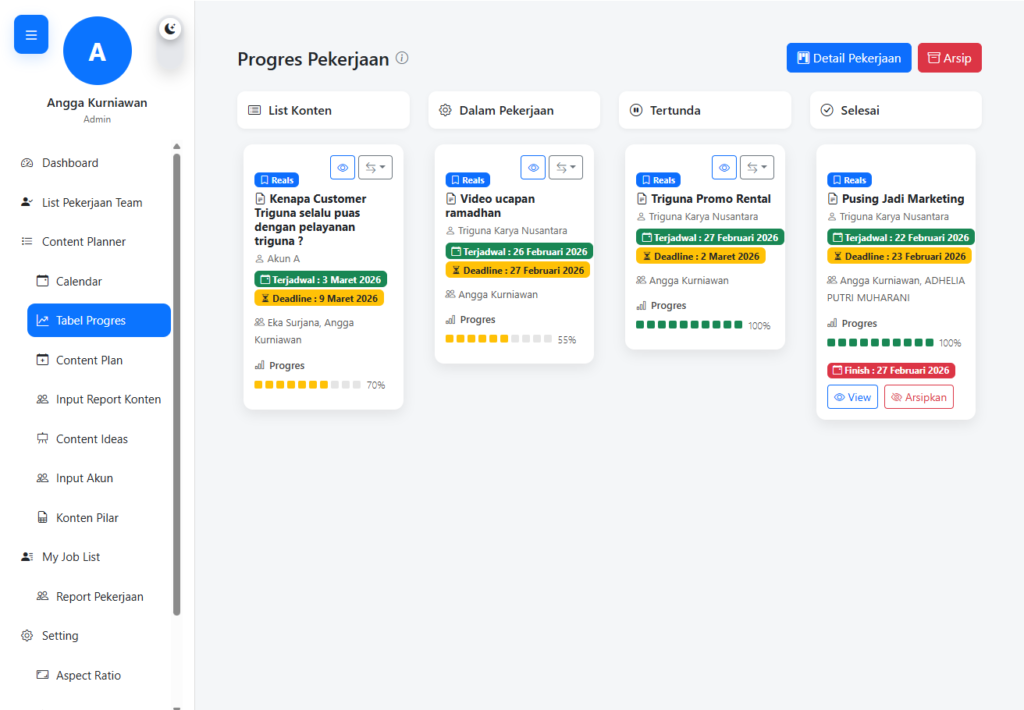Click the Detail Pekerjaan button
This screenshot has height=710, width=1024.
pyautogui.click(x=848, y=58)
